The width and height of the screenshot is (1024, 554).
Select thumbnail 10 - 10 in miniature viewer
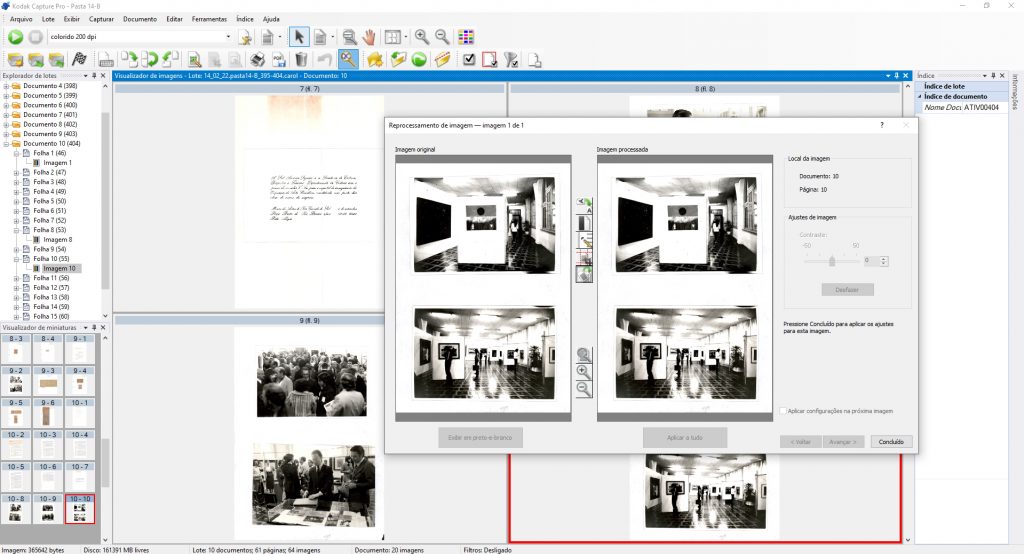pyautogui.click(x=80, y=509)
